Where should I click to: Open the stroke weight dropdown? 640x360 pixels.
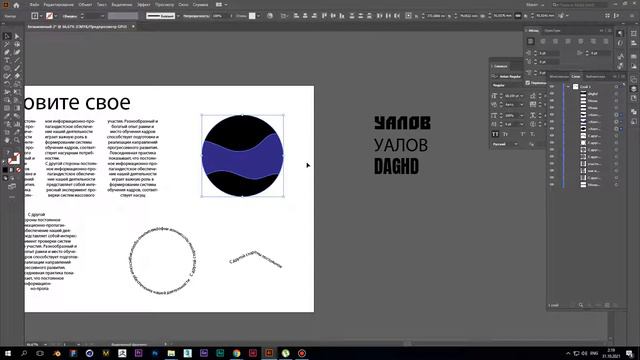coord(102,16)
